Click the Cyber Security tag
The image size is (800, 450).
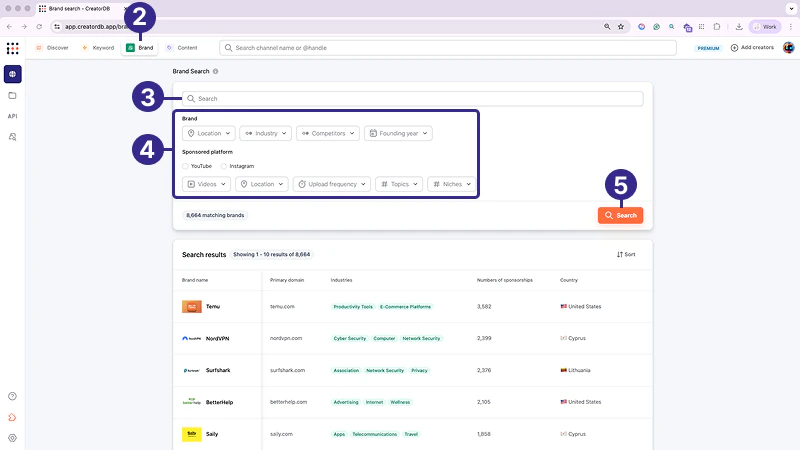[349, 338]
